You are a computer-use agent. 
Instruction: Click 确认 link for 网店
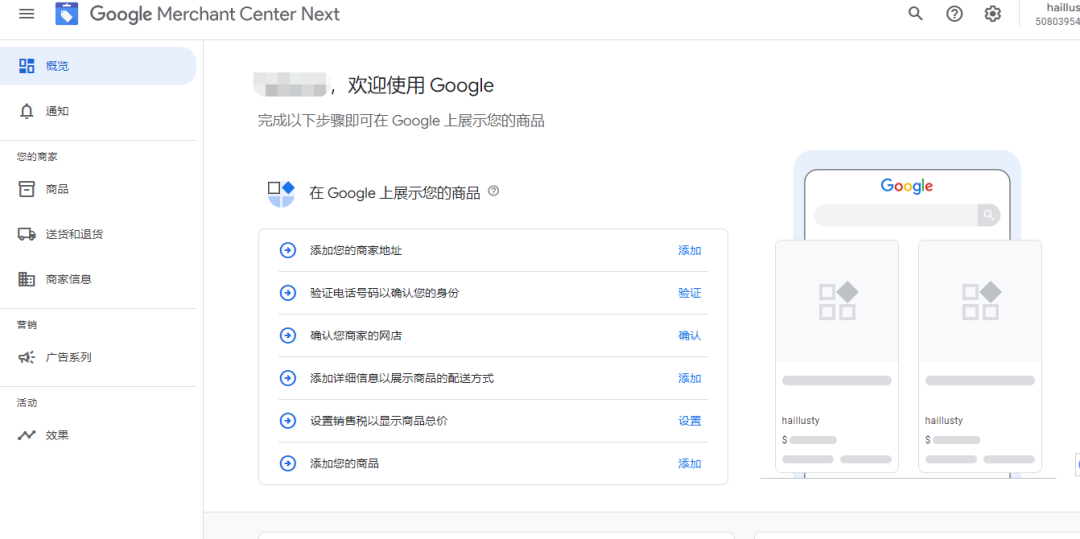pos(689,336)
